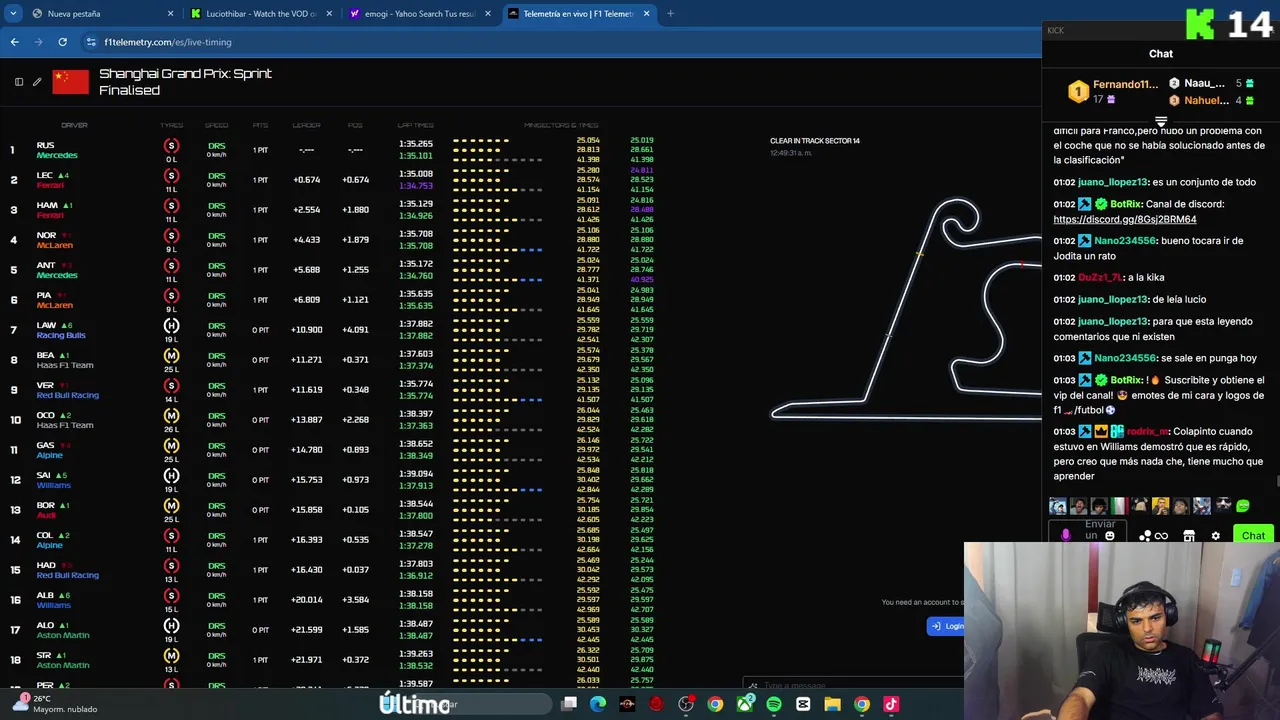Click soft tyre icon for RUS
This screenshot has height=720, width=1280.
(171, 147)
